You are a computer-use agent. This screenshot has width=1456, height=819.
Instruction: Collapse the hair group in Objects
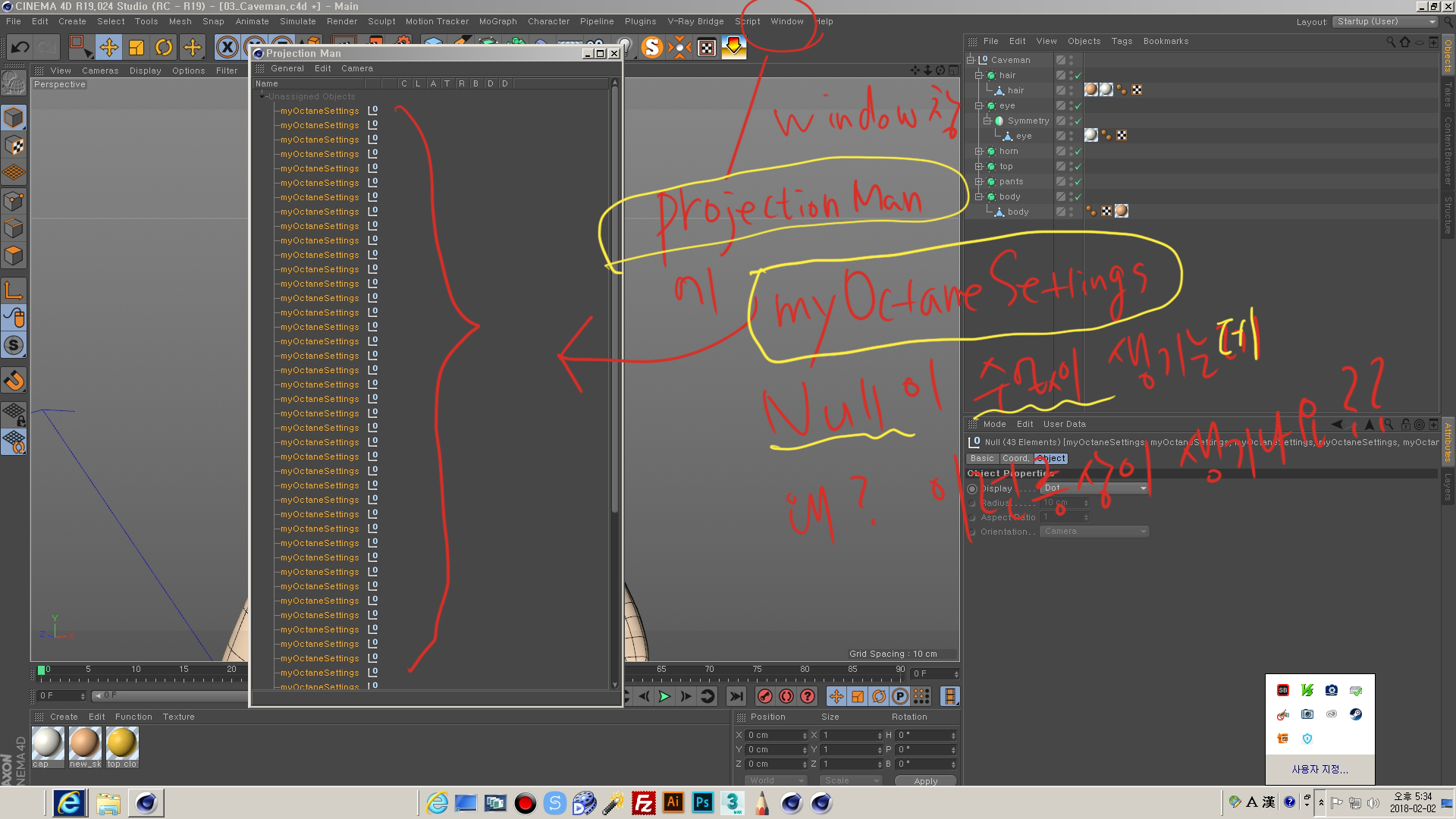tap(978, 75)
